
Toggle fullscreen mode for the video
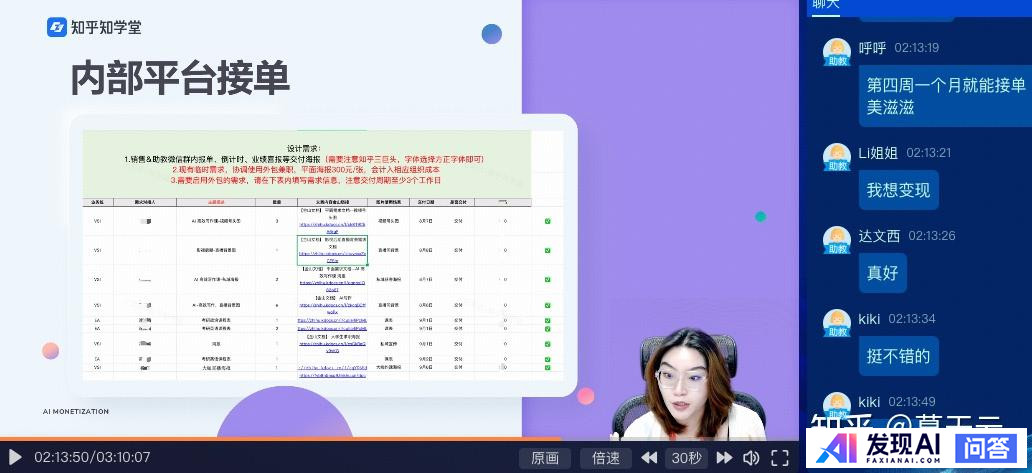tap(780, 458)
